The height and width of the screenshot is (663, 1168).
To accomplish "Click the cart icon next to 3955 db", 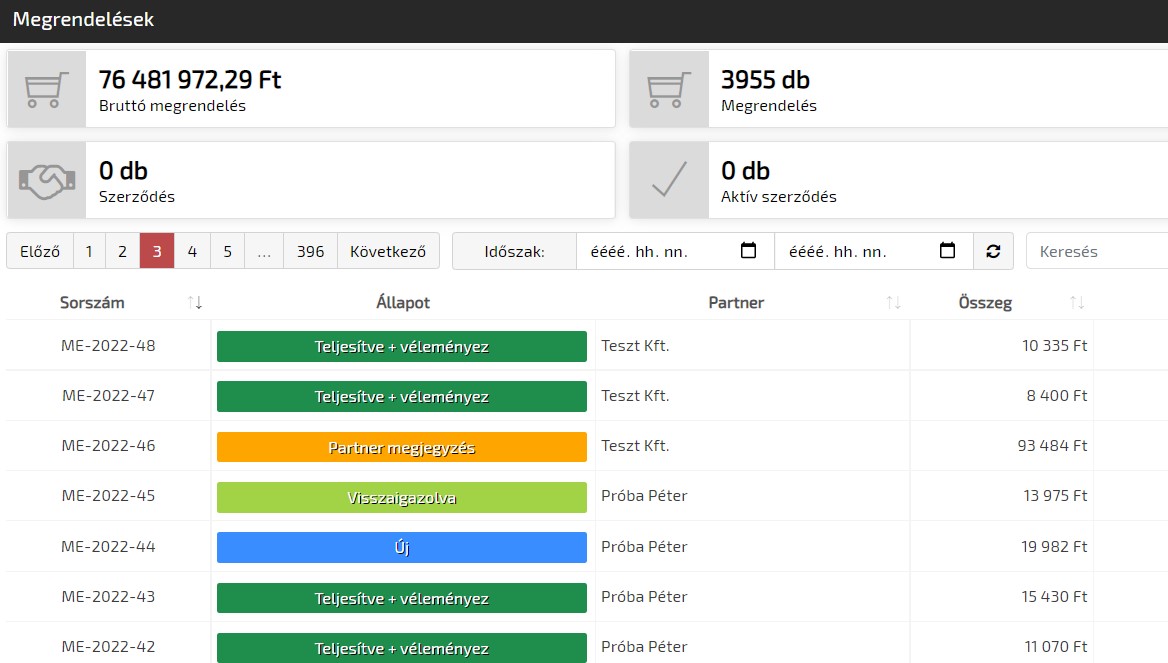I will [668, 89].
